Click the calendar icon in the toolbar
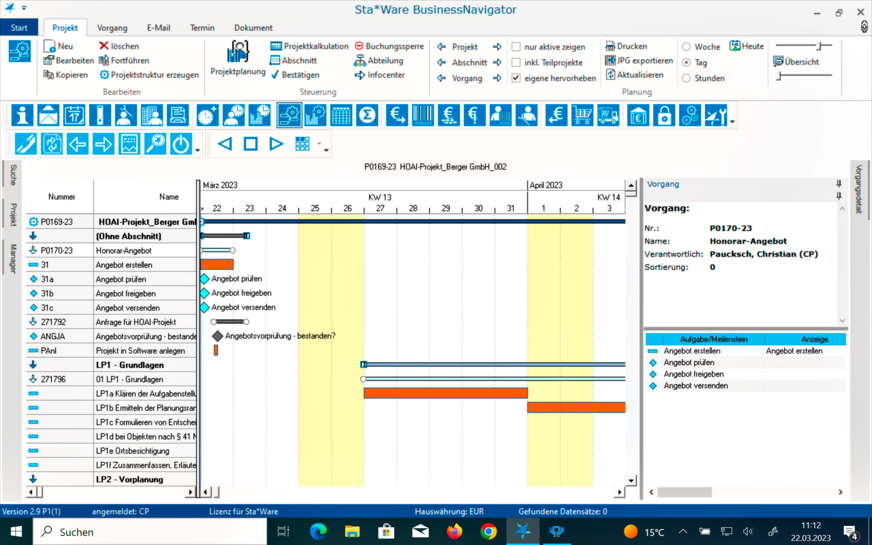This screenshot has height=545, width=872. [74, 116]
